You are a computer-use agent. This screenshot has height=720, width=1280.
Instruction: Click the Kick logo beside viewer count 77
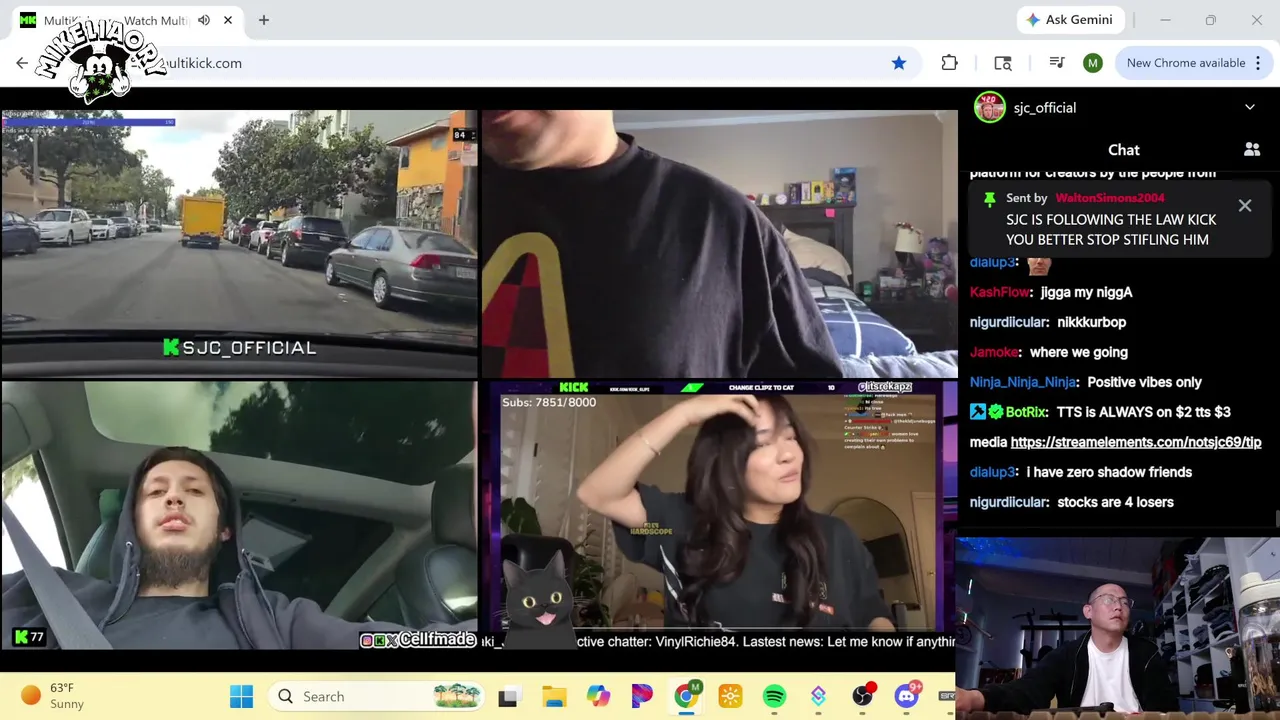coord(21,636)
